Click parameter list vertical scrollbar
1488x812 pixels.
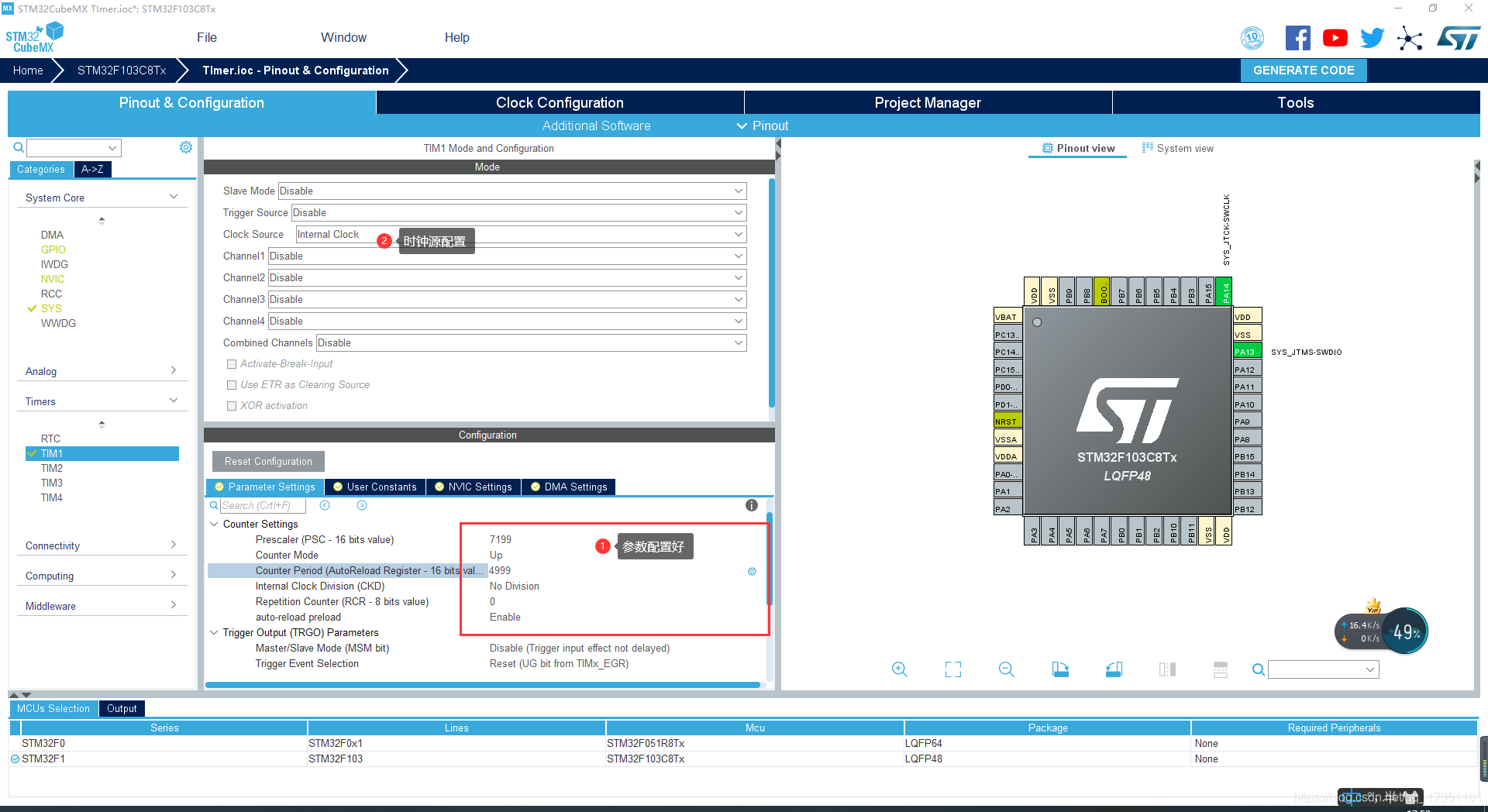(x=770, y=558)
